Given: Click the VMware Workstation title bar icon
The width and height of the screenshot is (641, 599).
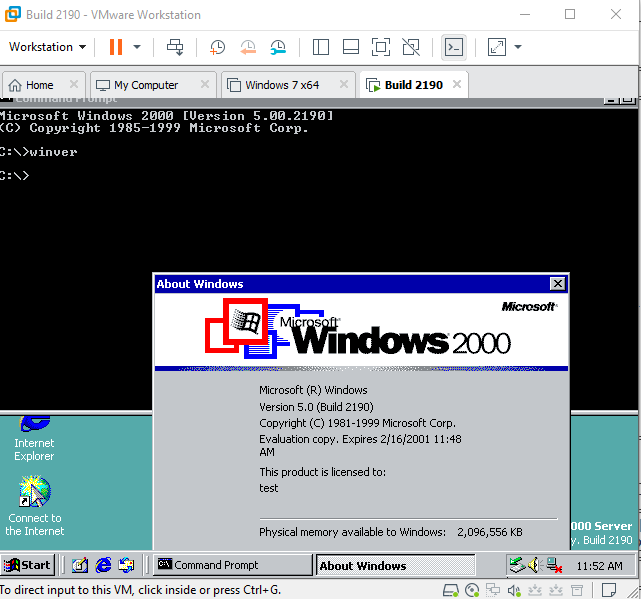Looking at the screenshot, I should tap(12, 14).
